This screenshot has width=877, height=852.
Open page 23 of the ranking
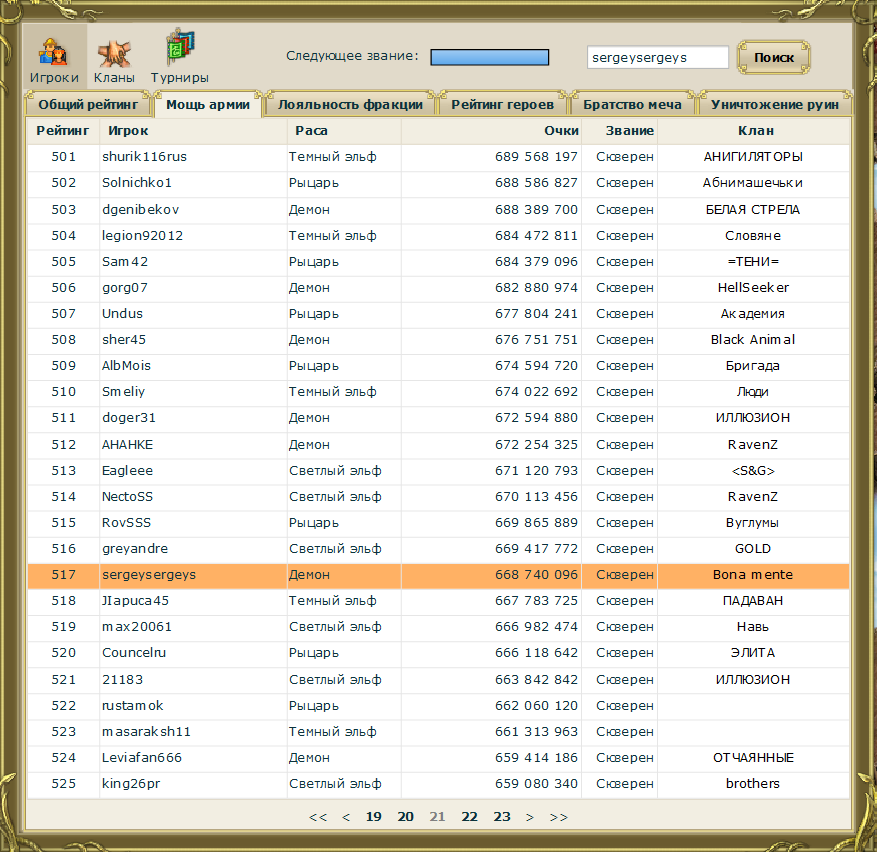coord(502,817)
